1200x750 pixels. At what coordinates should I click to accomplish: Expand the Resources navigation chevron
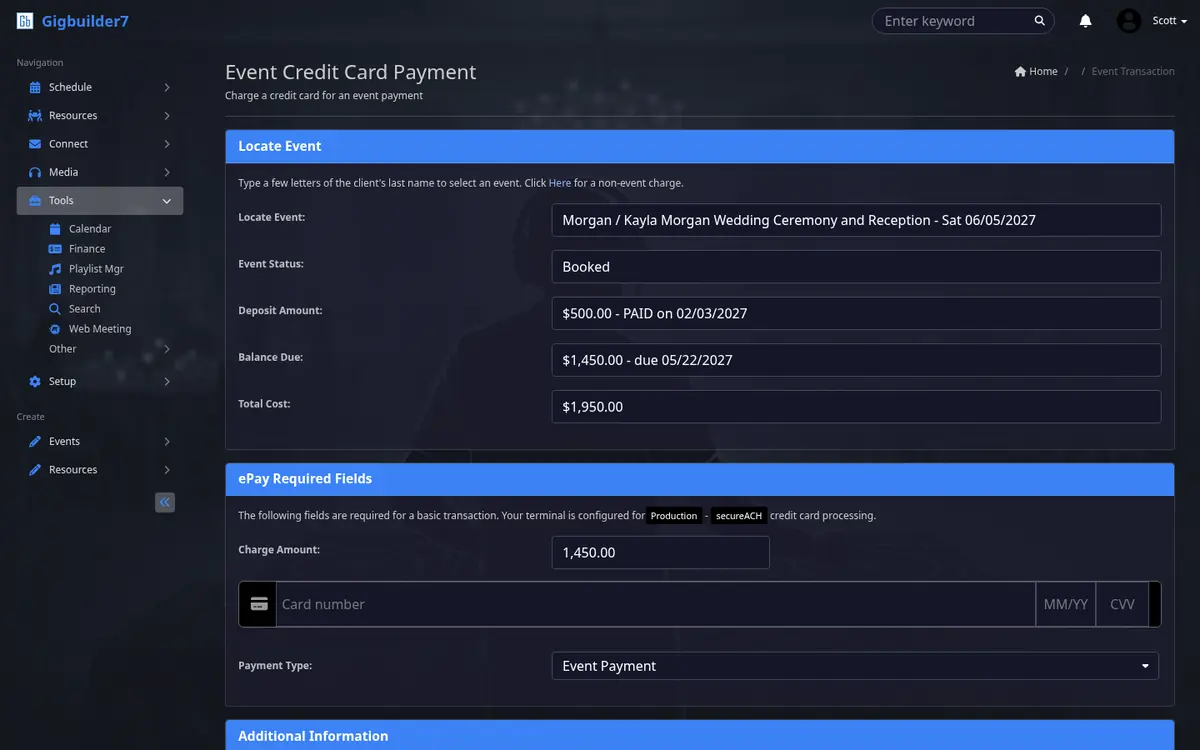pyautogui.click(x=167, y=116)
